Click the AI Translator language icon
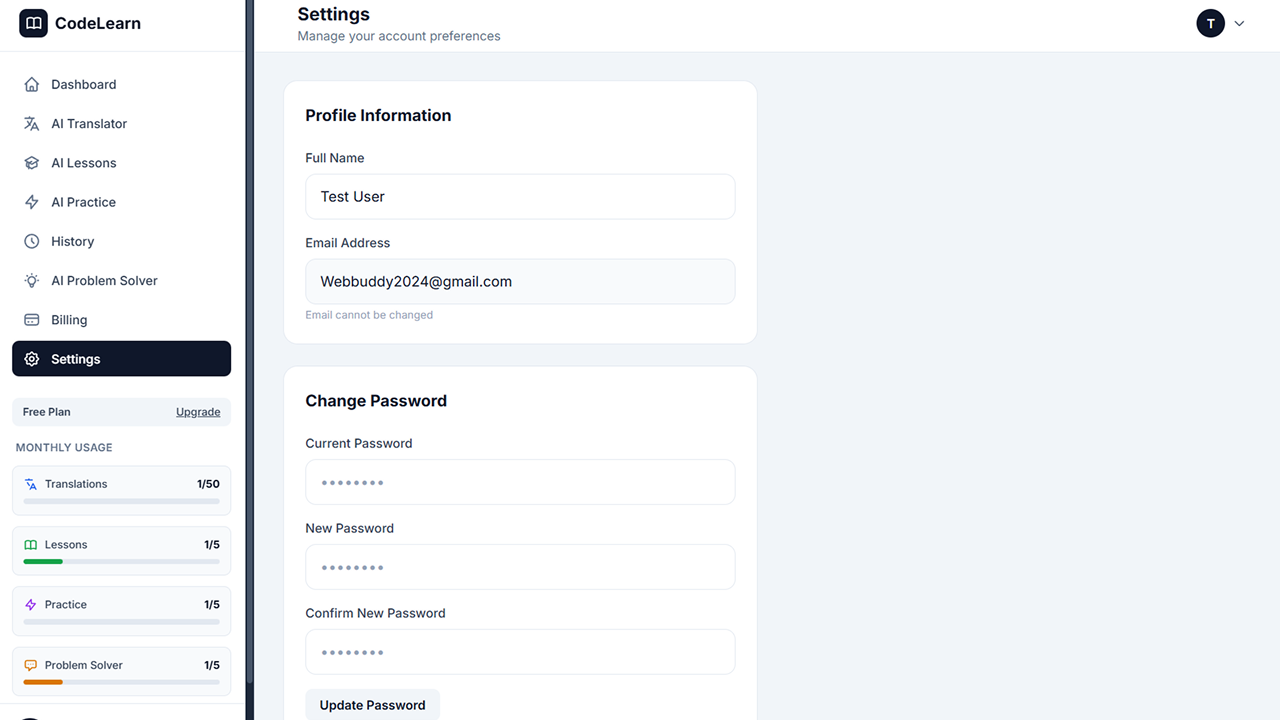This screenshot has height=720, width=1280. coord(32,124)
